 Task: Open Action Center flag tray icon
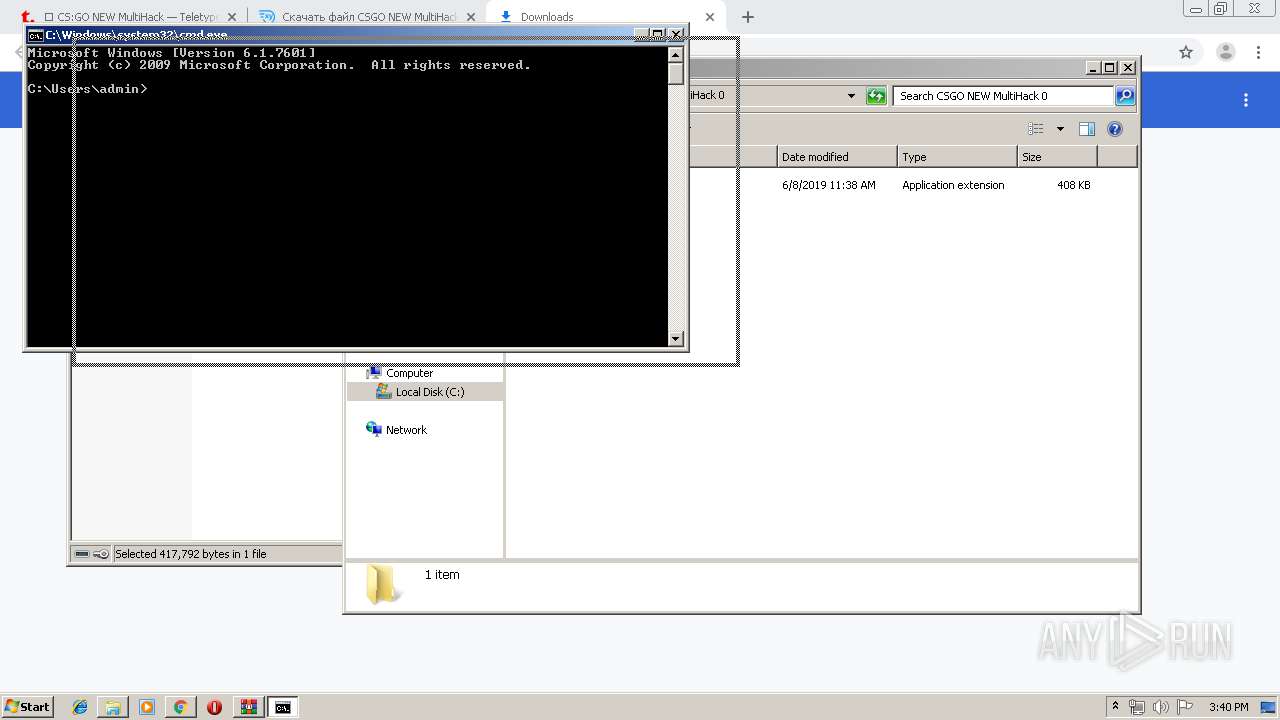pos(1184,707)
